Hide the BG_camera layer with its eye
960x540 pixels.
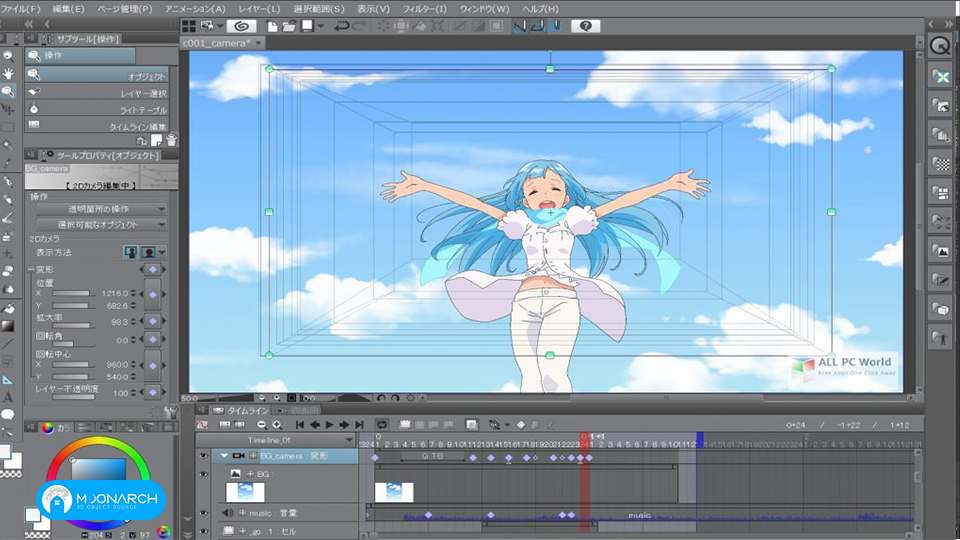pos(203,456)
